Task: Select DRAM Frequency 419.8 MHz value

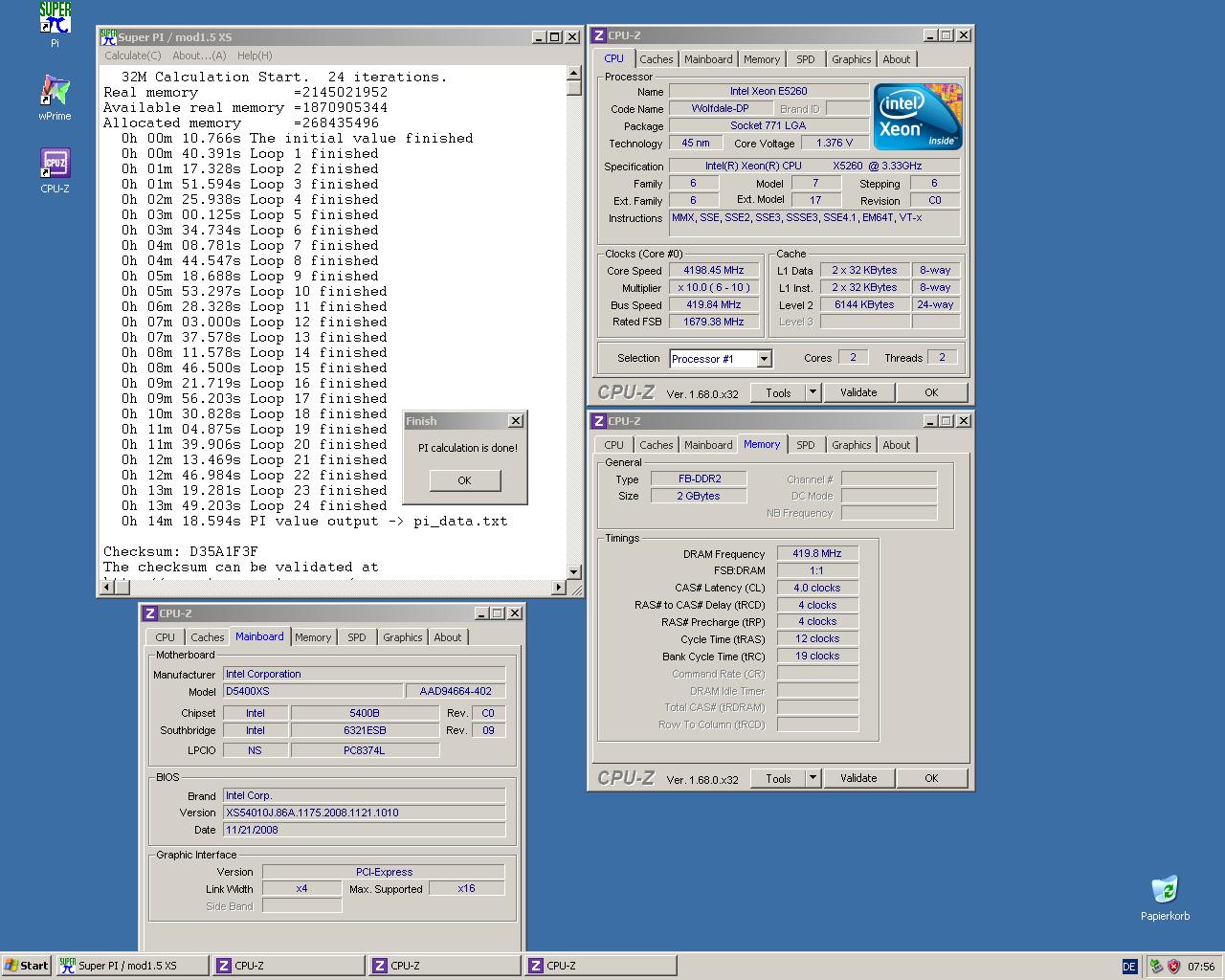Action: [x=817, y=553]
